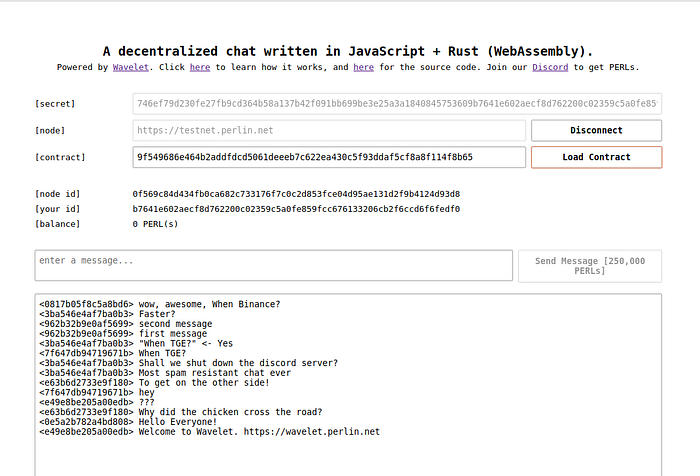Focus the 'enter a message...' text box
The height and width of the screenshot is (476, 700).
coord(273,266)
